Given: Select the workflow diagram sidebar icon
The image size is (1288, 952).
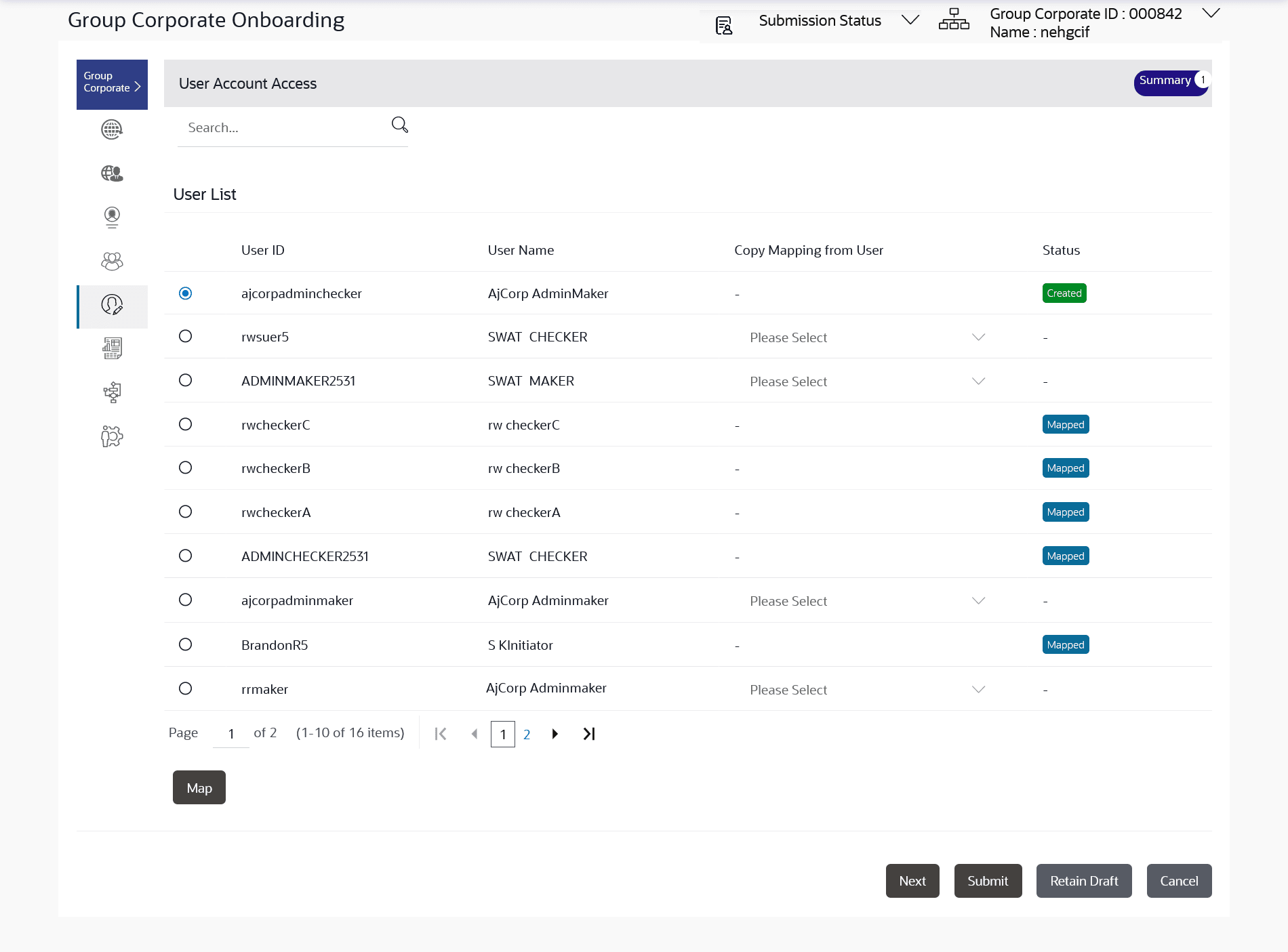Looking at the screenshot, I should point(111,392).
